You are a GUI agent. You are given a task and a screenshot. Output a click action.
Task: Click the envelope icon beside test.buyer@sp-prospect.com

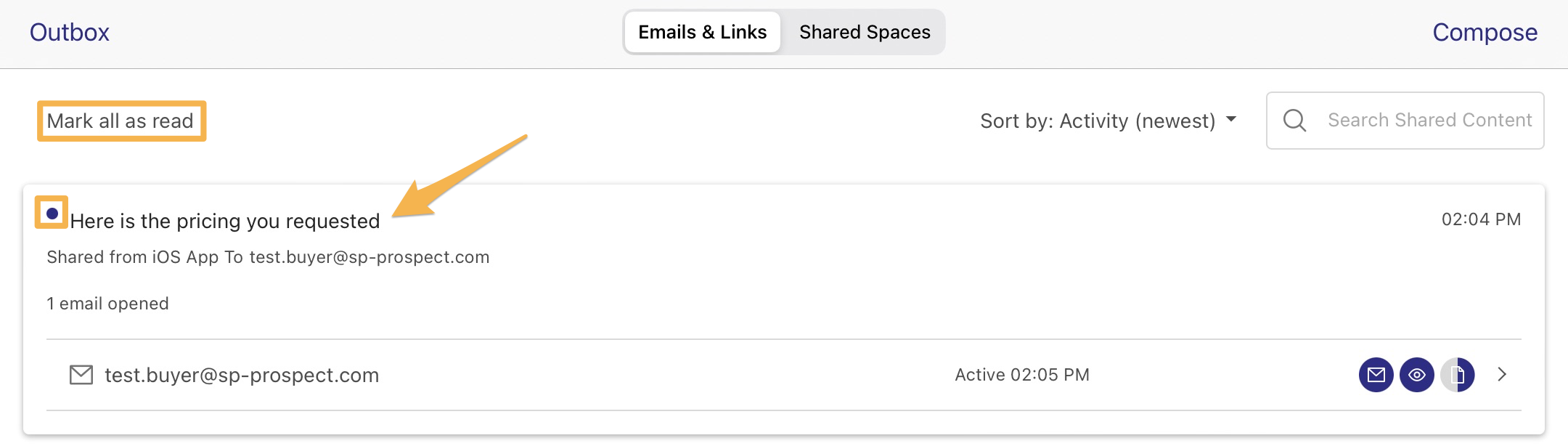point(81,375)
